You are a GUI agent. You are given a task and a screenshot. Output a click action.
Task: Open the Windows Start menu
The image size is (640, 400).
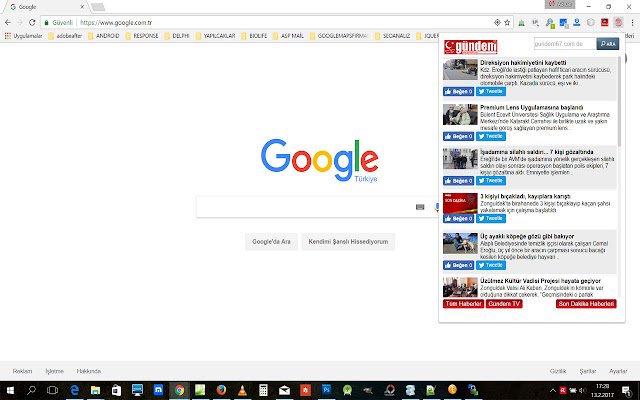point(10,390)
